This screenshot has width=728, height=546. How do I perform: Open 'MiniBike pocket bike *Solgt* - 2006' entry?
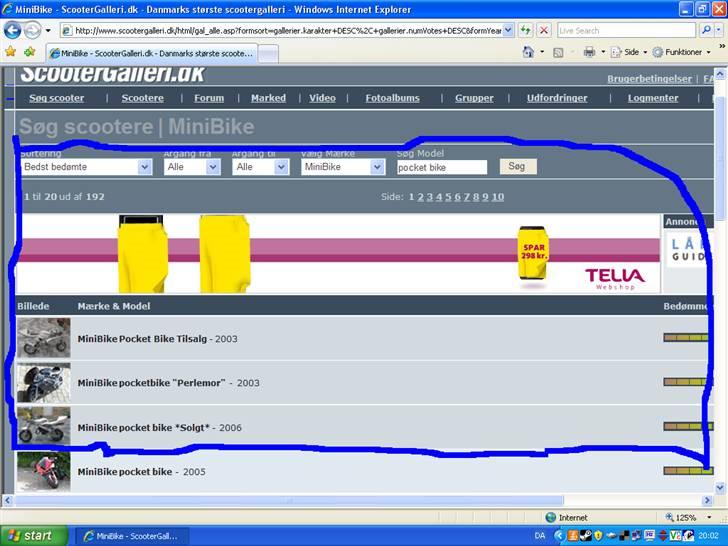[160, 428]
